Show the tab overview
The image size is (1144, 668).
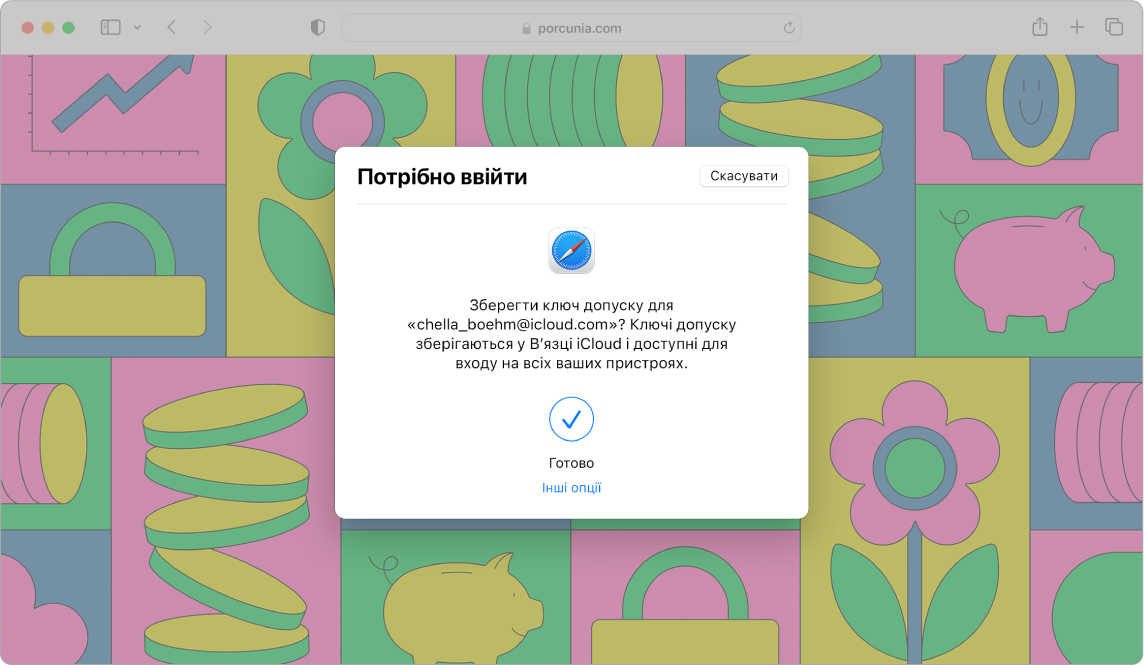click(x=1114, y=27)
